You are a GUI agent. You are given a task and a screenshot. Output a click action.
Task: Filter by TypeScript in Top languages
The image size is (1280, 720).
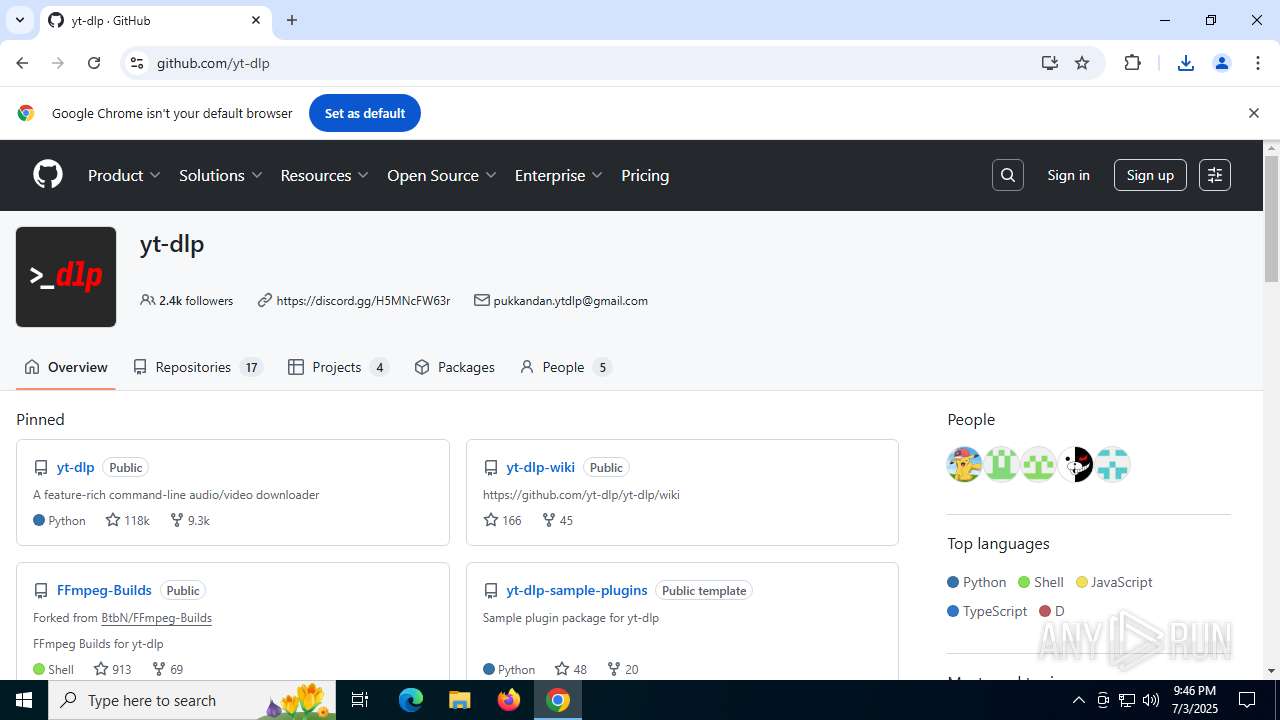click(988, 611)
